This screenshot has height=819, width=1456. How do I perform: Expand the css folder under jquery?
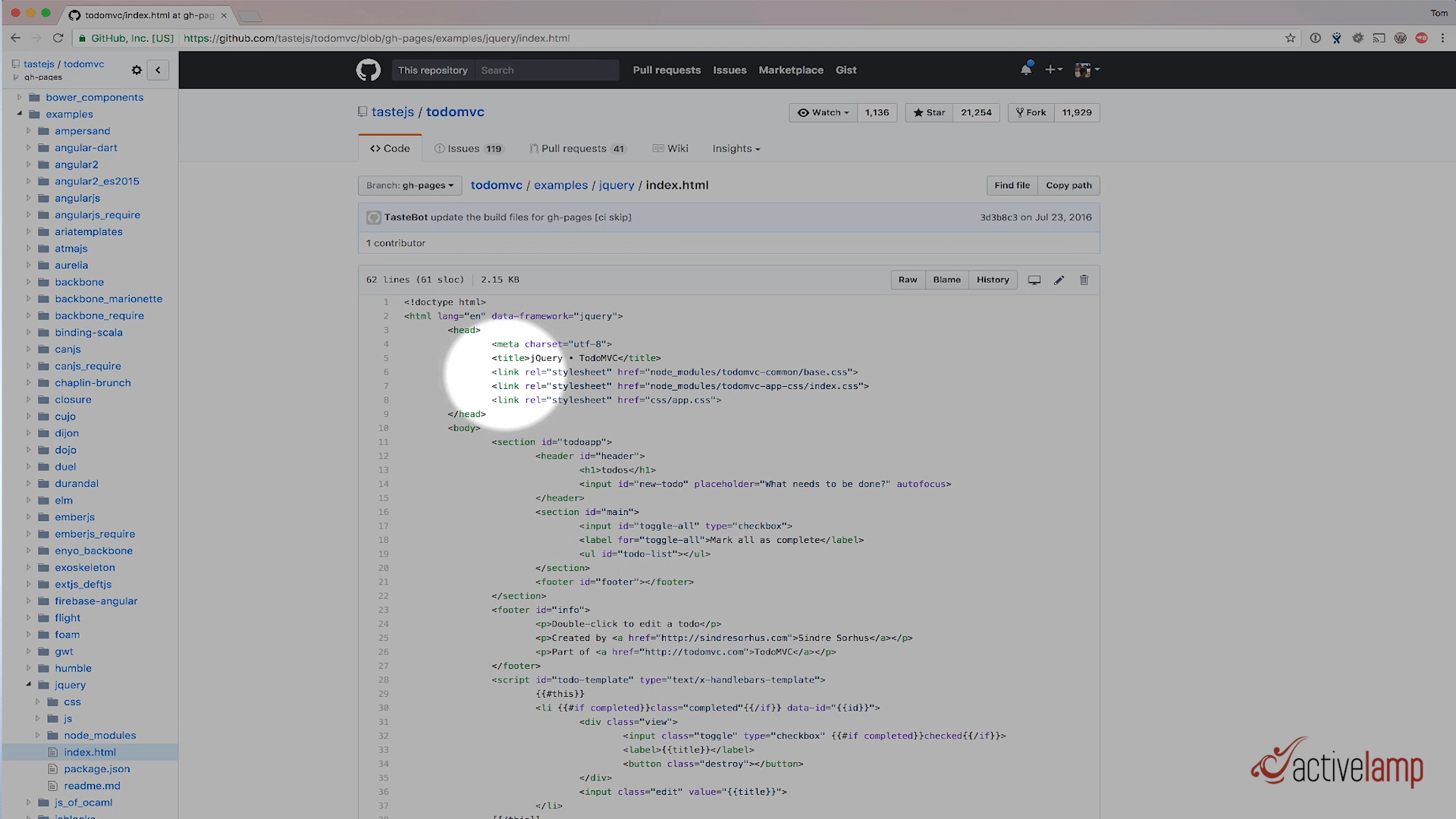coord(38,701)
